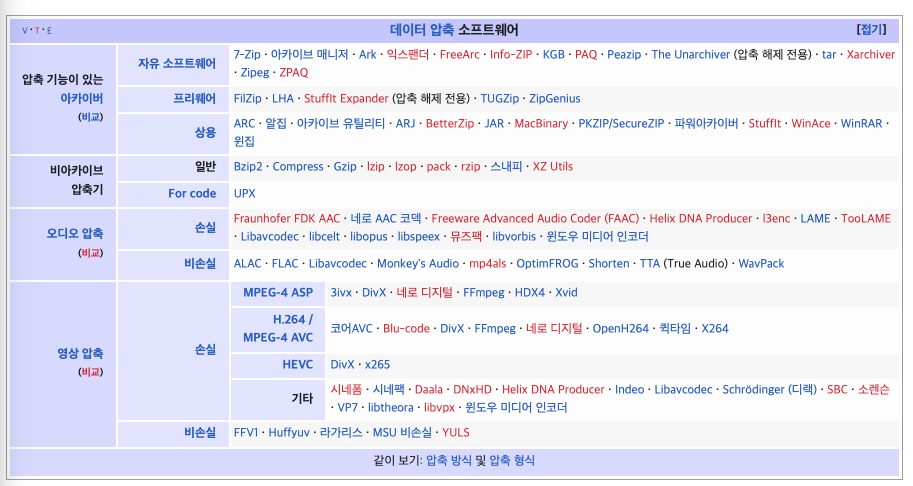Open the MPEG-4 ASP heading link
913x486 pixels.
click(278, 292)
